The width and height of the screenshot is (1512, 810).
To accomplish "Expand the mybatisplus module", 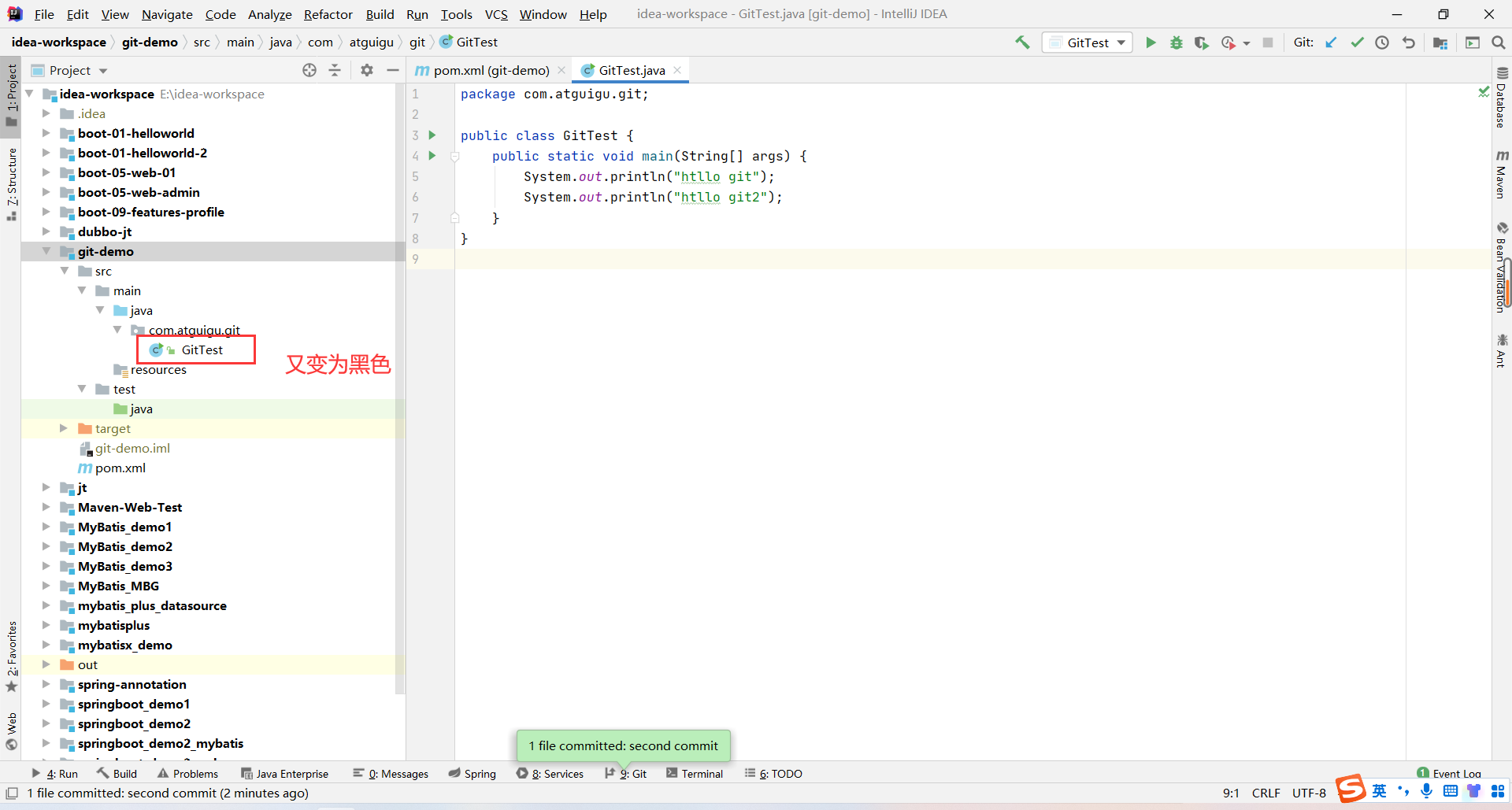I will pos(46,625).
